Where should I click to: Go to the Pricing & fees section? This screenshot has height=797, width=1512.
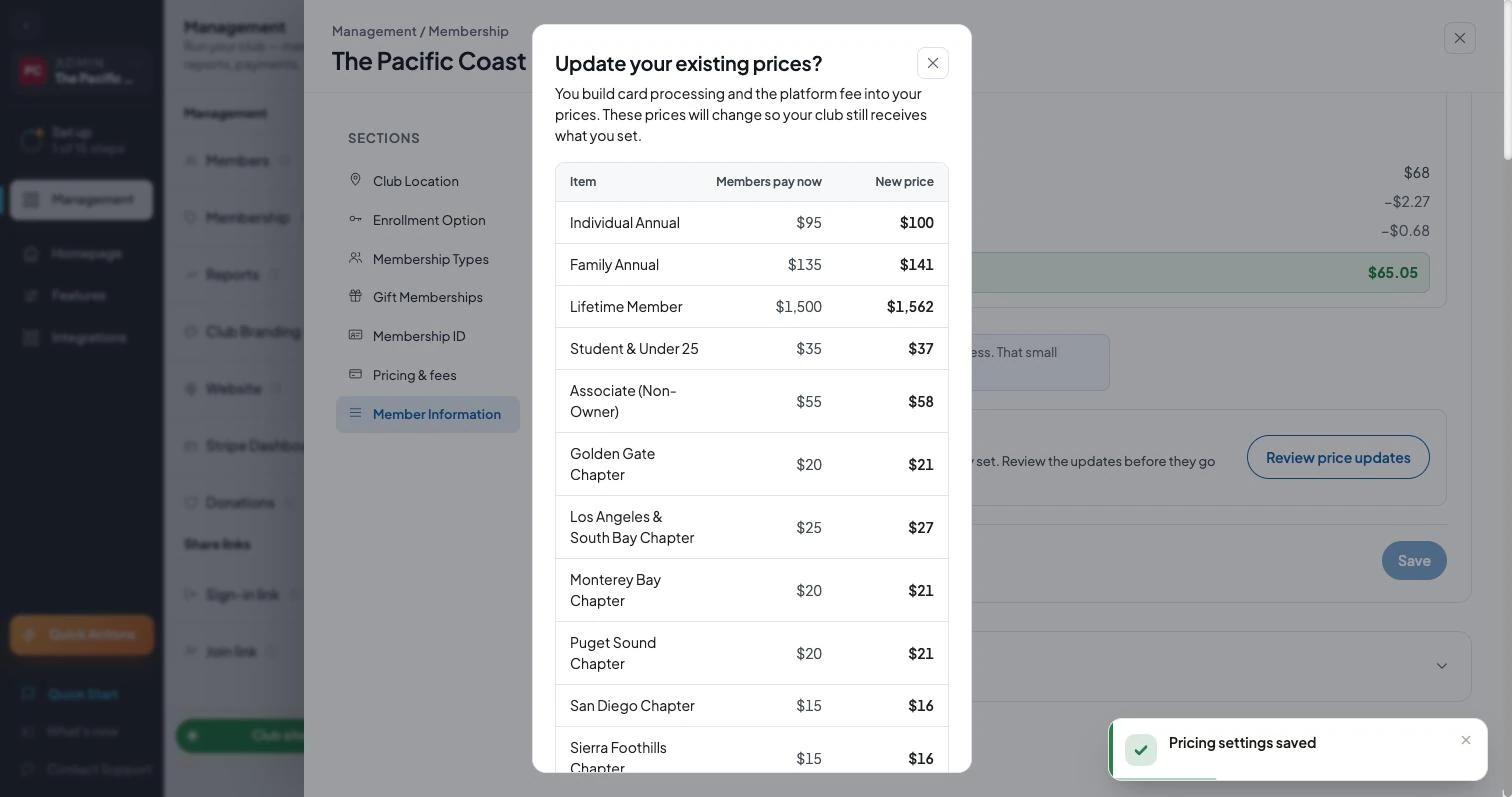pyautogui.click(x=428, y=375)
